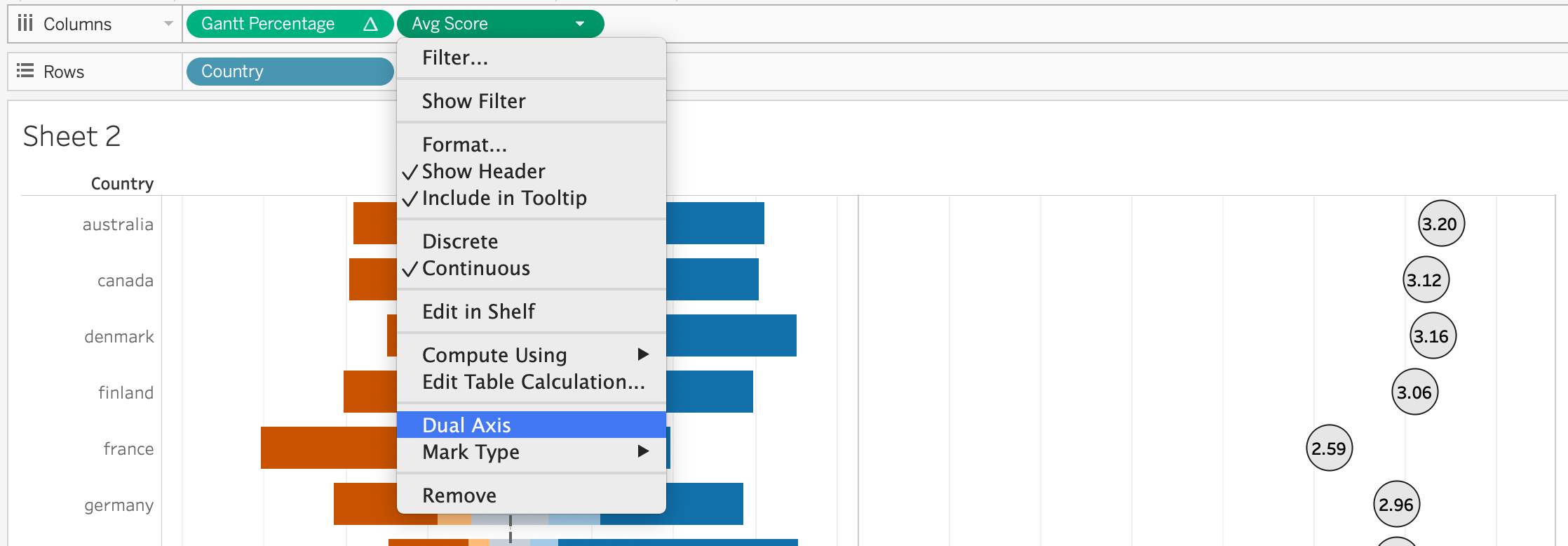Open the Columns shelf dropdown arrow
This screenshot has width=1568, height=546.
(168, 24)
